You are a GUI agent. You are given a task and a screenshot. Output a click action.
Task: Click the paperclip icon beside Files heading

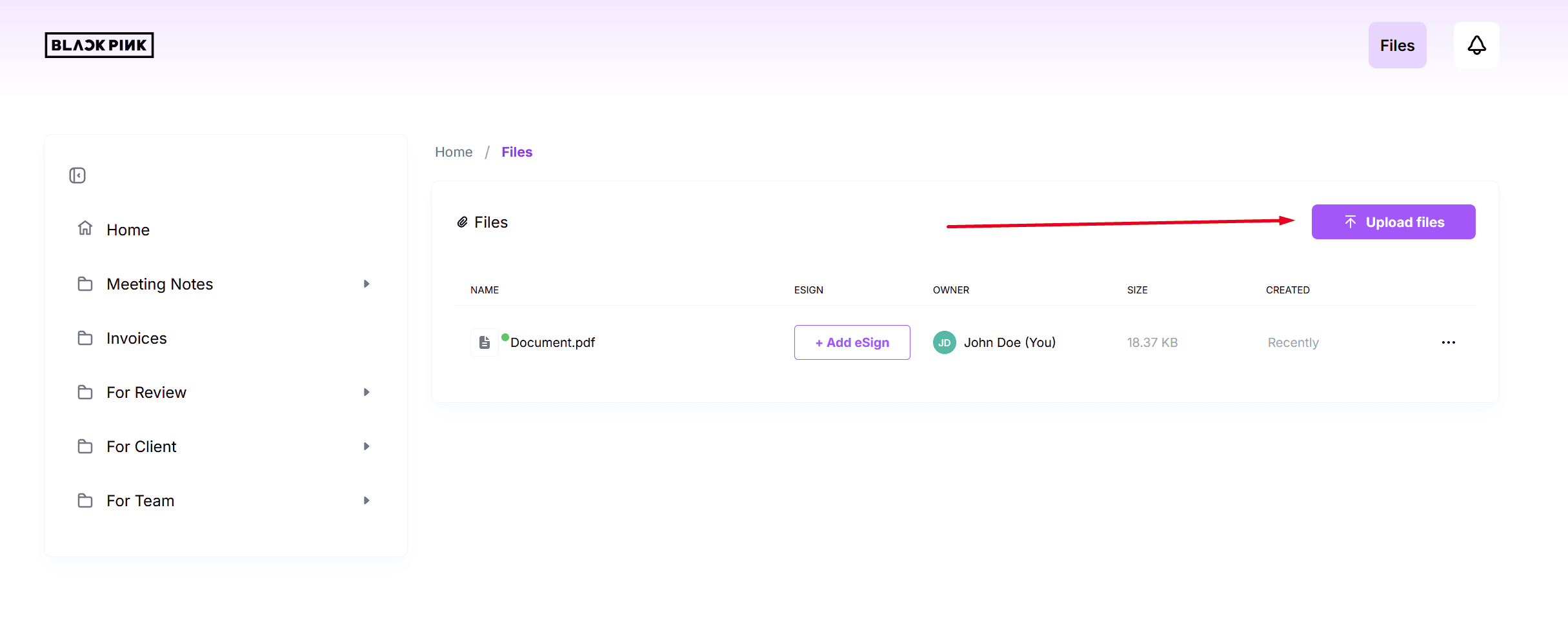pyautogui.click(x=462, y=222)
